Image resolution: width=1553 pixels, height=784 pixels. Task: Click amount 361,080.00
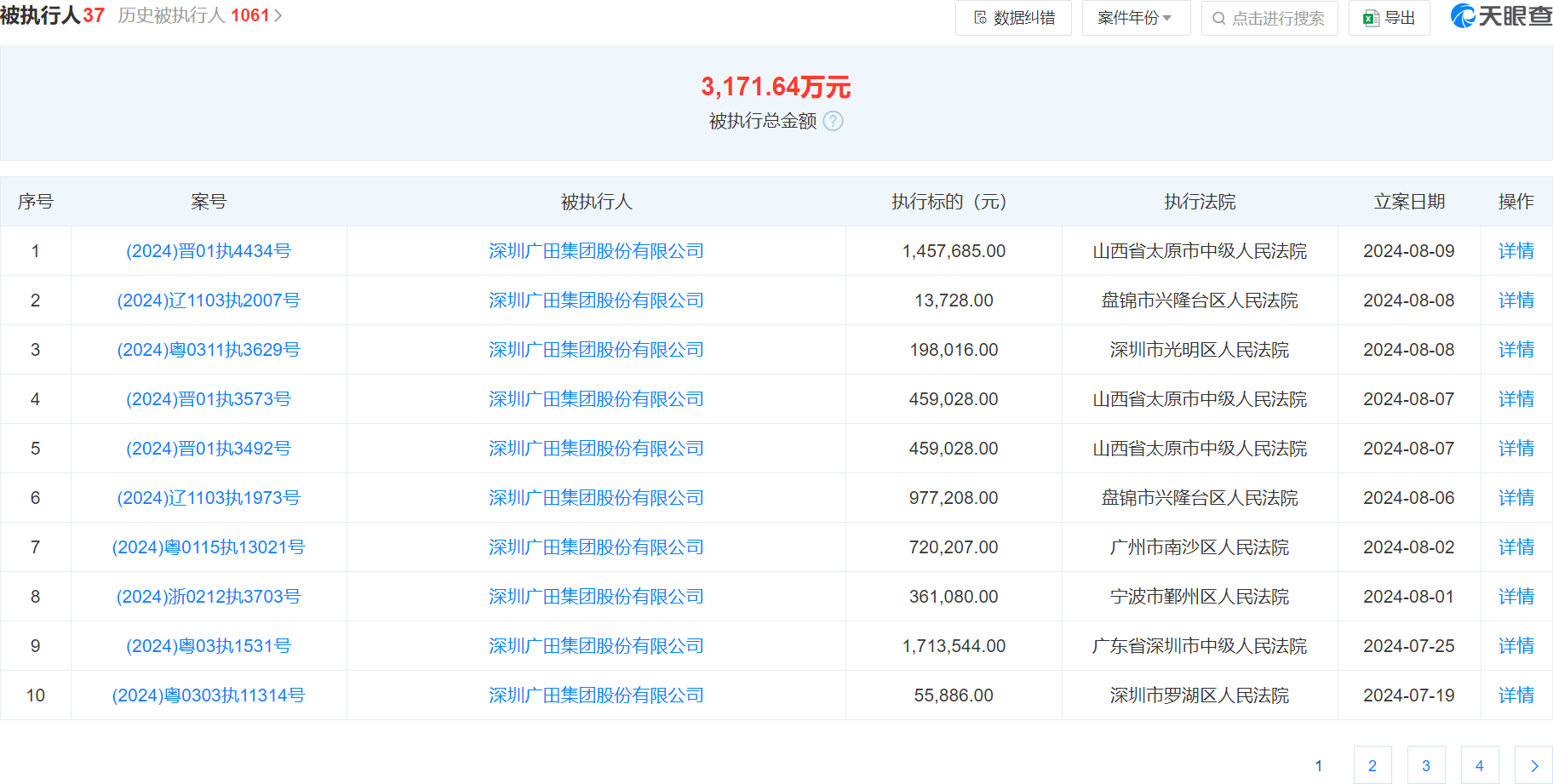(954, 597)
